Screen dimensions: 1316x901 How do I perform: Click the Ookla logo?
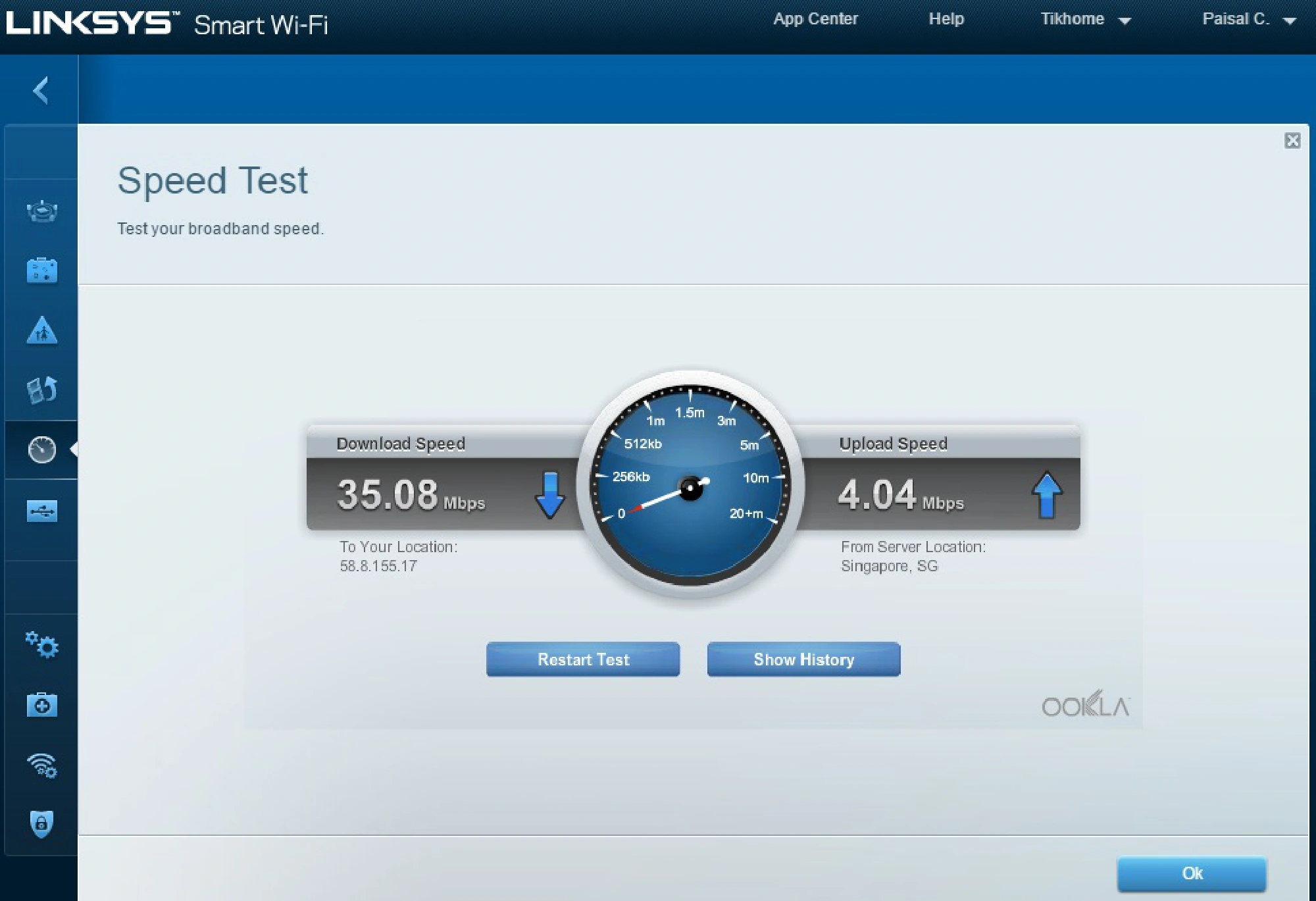tap(1086, 705)
